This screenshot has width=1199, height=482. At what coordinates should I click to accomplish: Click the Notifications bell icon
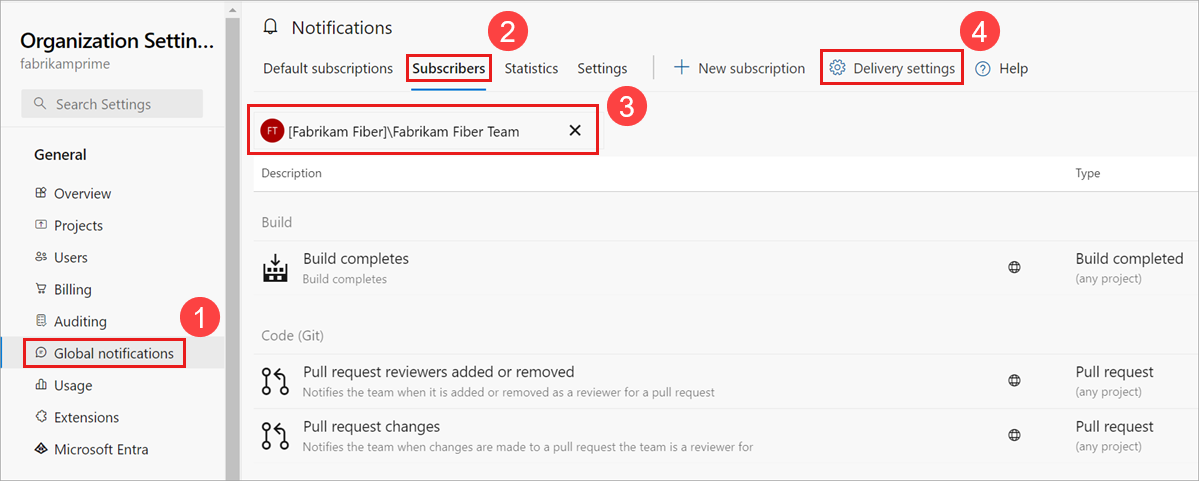click(x=269, y=28)
